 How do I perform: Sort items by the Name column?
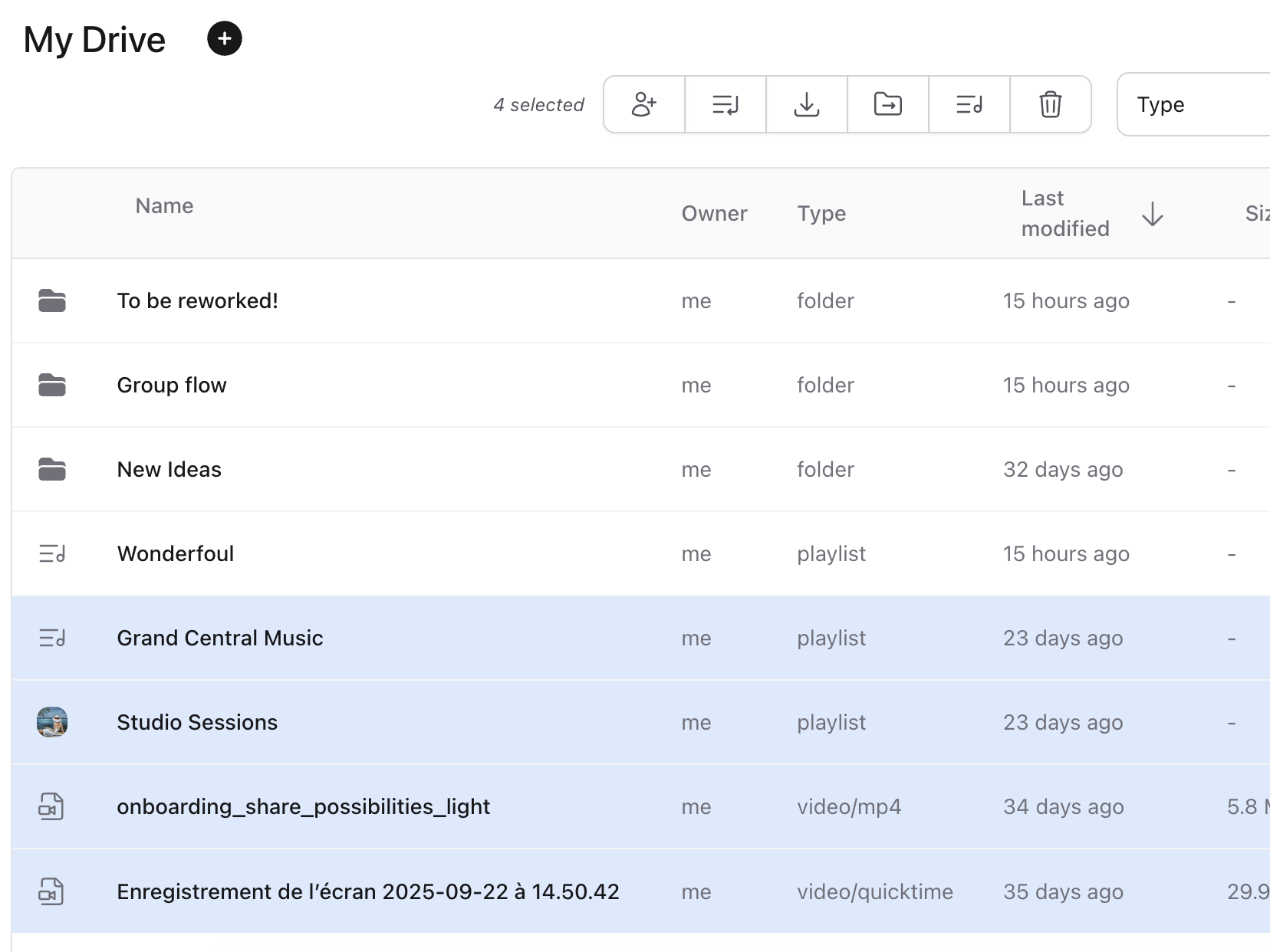163,205
